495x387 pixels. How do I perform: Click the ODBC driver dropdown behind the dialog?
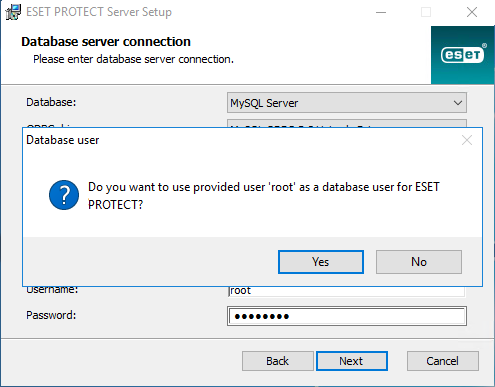[347, 123]
